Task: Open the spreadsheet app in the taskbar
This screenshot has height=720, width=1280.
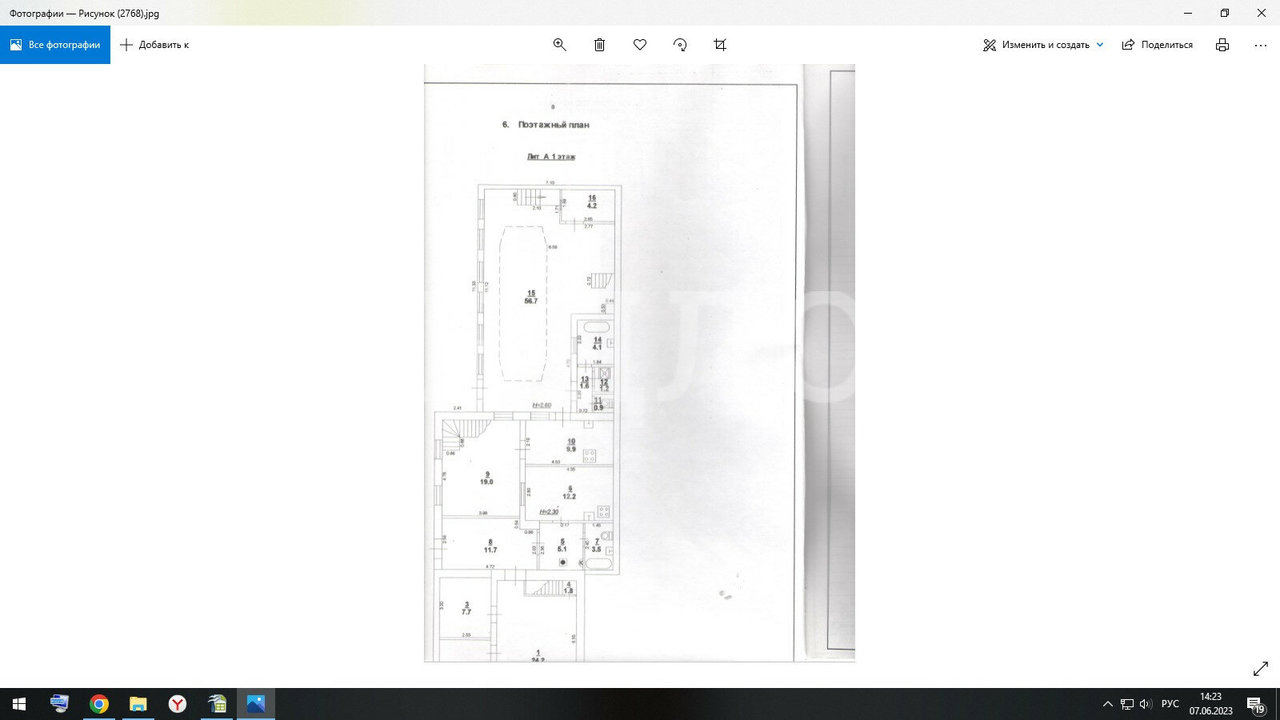Action: [x=216, y=704]
